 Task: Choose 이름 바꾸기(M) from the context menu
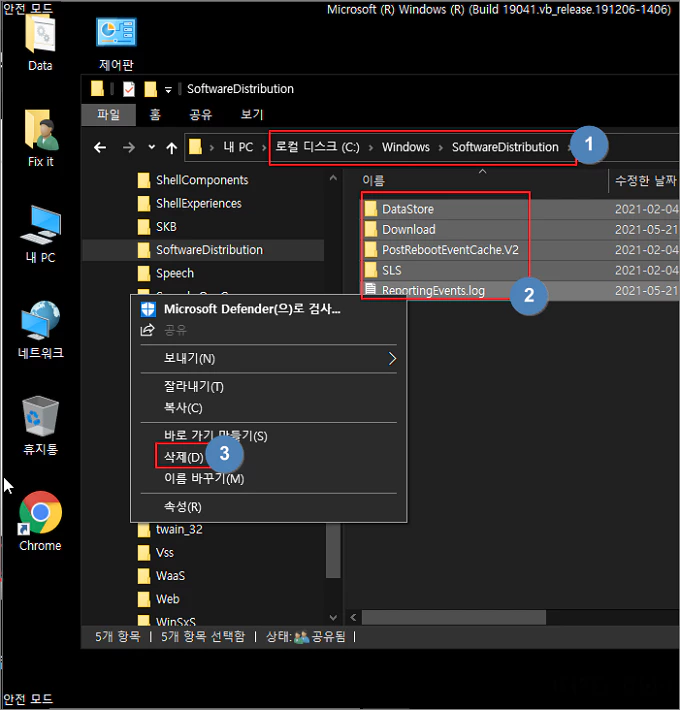click(269, 479)
